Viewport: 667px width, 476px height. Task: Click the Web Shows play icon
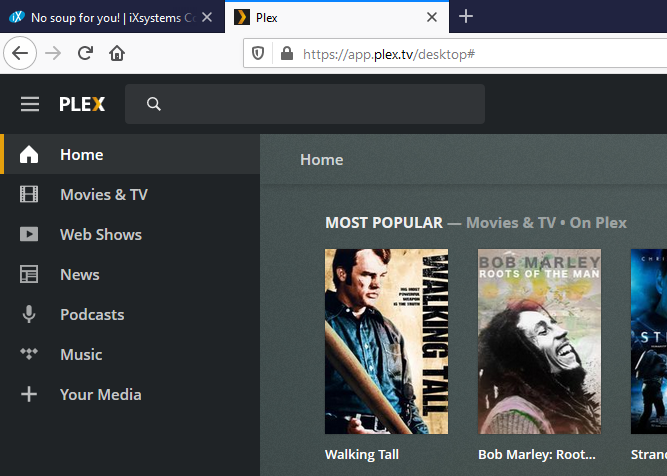(x=29, y=234)
